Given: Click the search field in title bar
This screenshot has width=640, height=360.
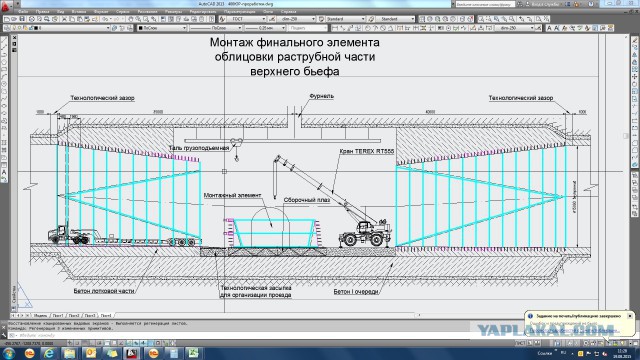Looking at the screenshot, I should (484, 4).
